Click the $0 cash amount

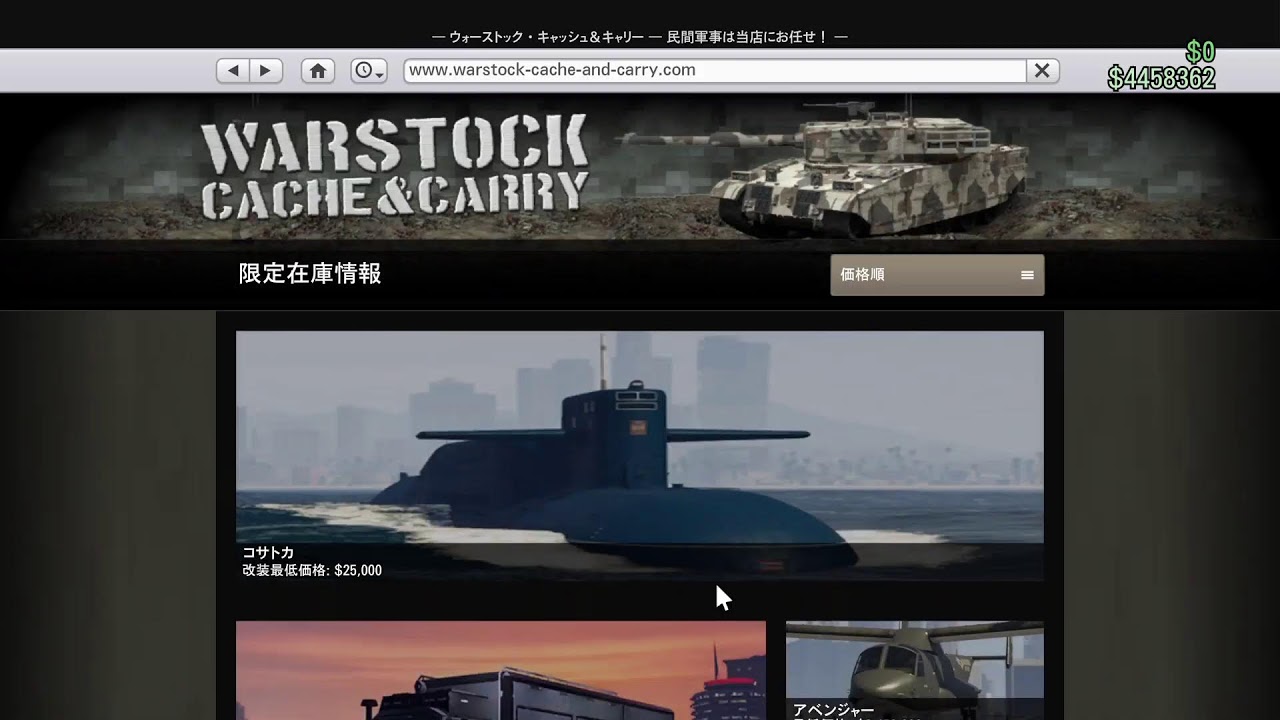(1200, 53)
